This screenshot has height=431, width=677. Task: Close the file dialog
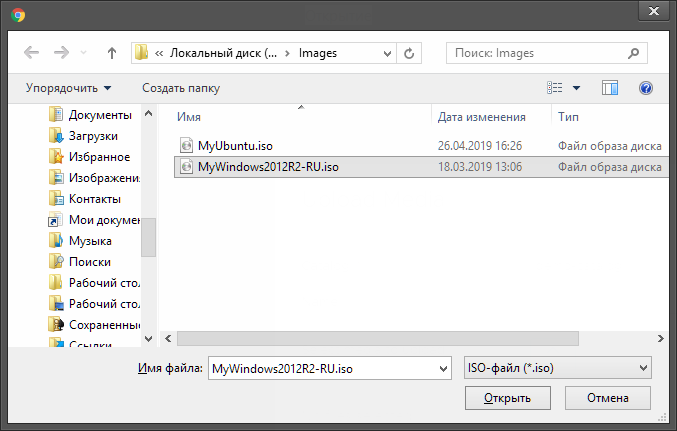tap(654, 10)
